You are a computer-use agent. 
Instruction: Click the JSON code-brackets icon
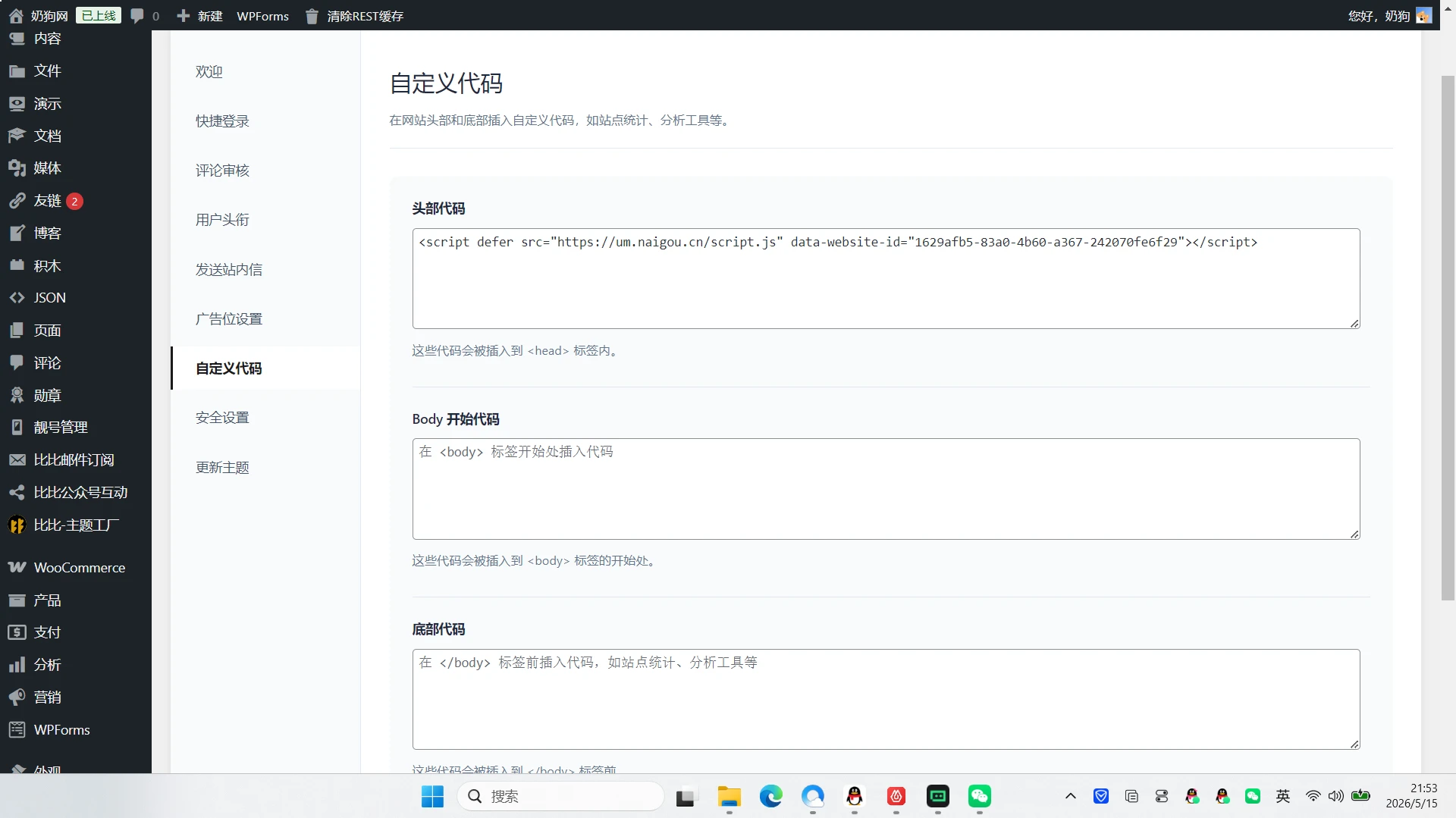coord(17,298)
